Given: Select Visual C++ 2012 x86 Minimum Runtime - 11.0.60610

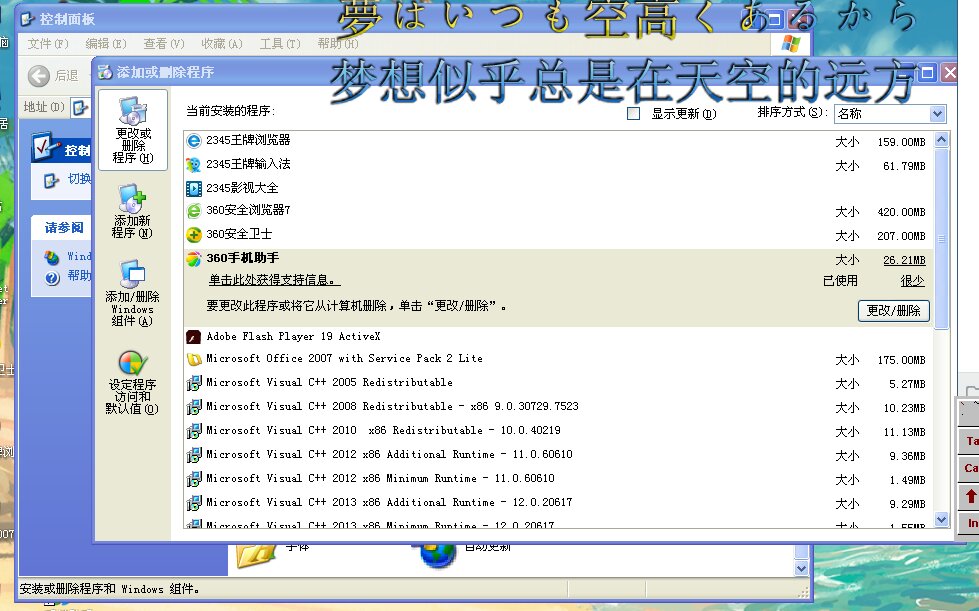Looking at the screenshot, I should pos(380,478).
